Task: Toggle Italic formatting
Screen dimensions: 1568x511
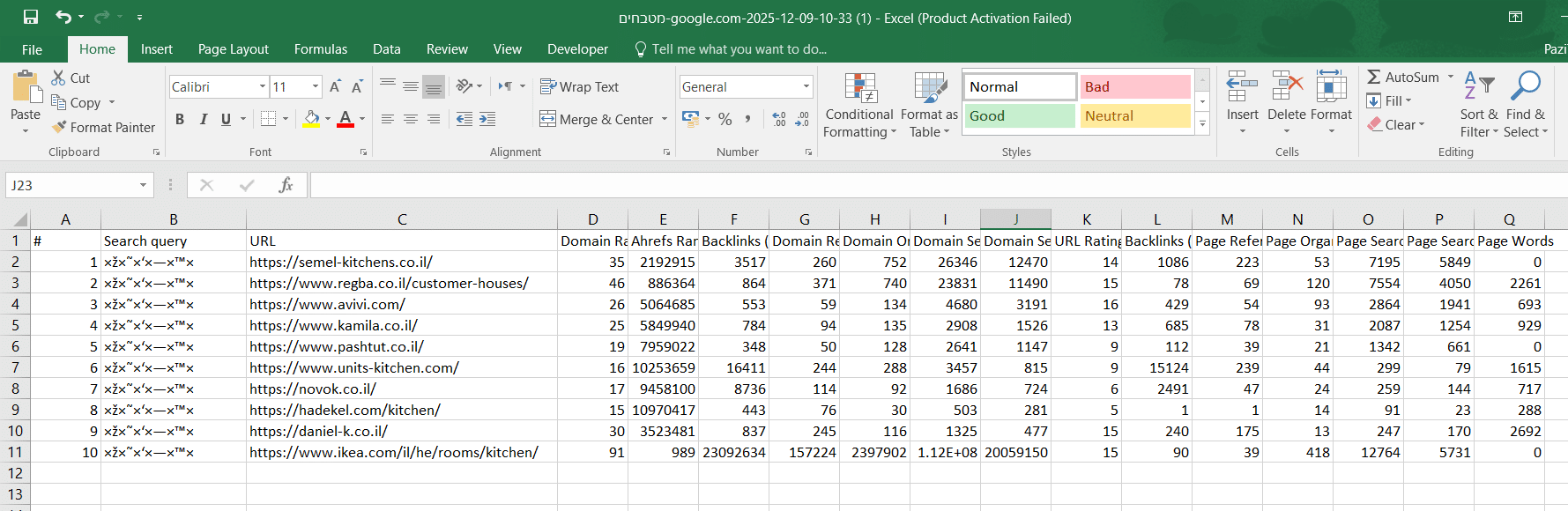Action: 204,119
